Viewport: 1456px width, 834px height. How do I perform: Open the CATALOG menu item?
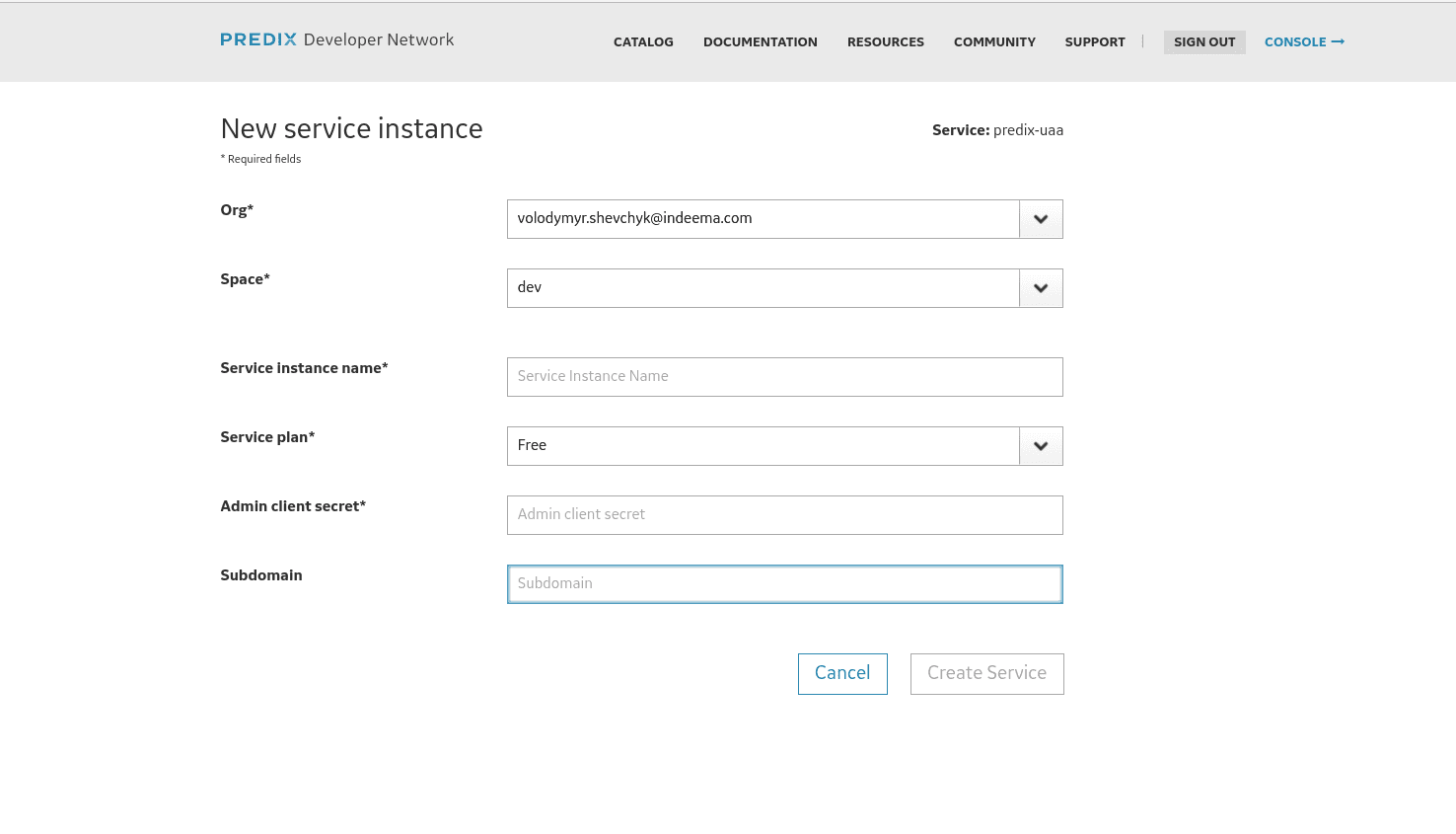pos(643,41)
